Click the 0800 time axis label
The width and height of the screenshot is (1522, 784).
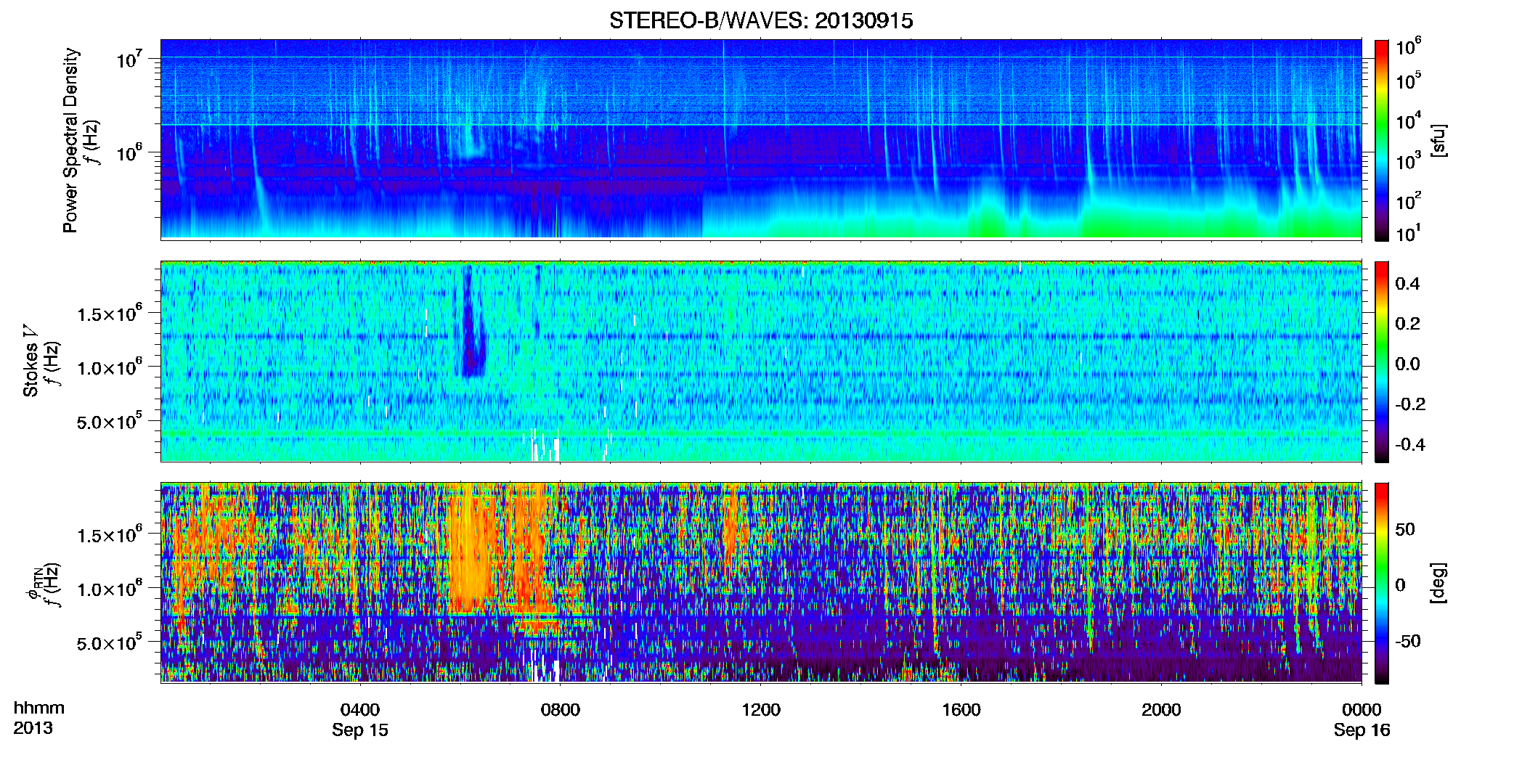pyautogui.click(x=561, y=710)
